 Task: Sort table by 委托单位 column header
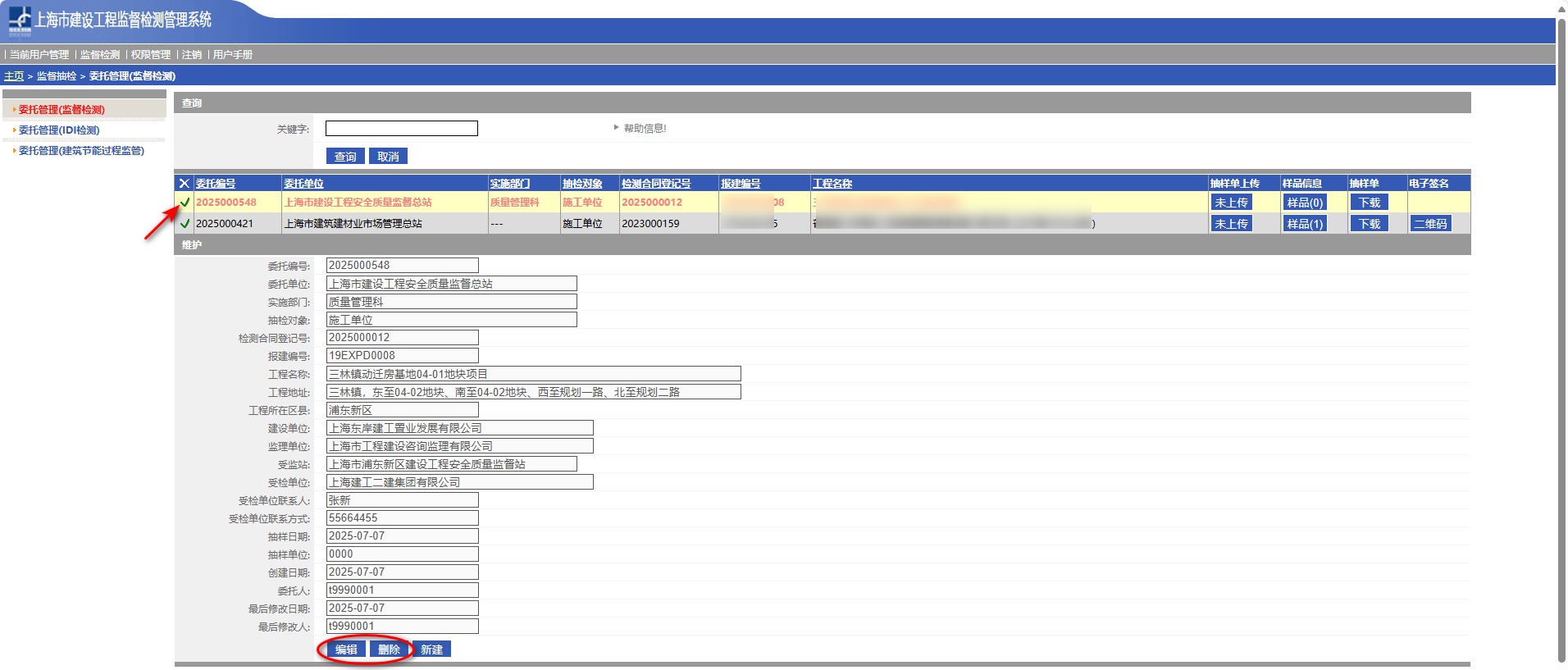click(303, 184)
